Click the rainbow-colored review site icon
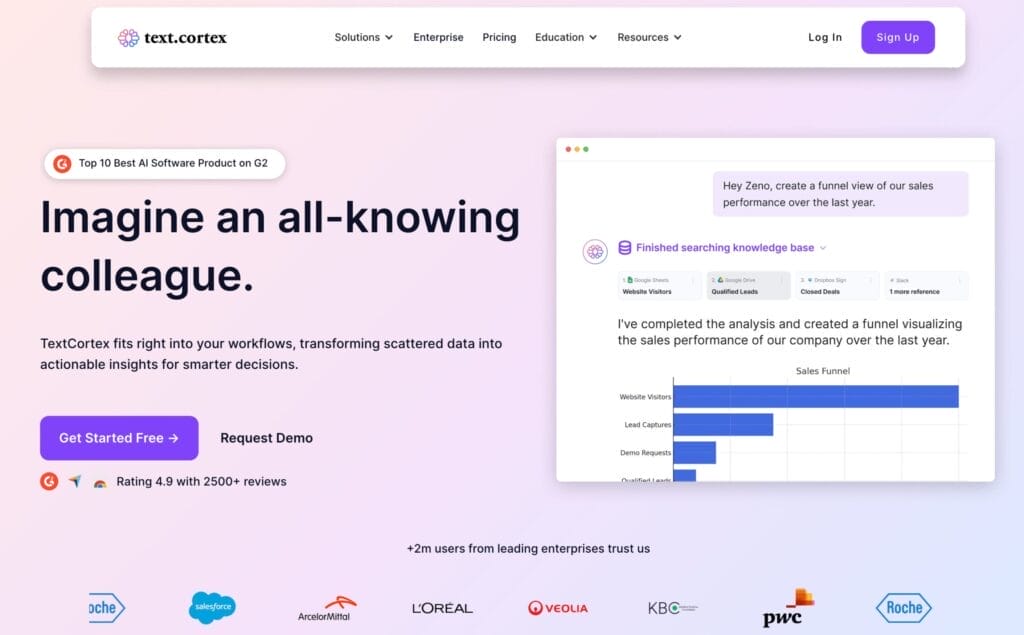 tap(100, 483)
